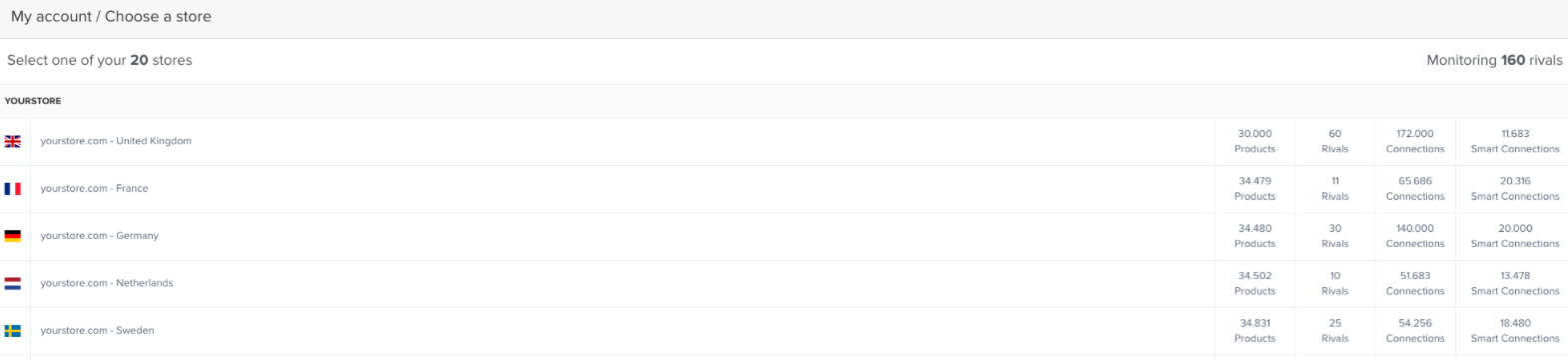Click the France flag icon
The width and height of the screenshot is (1568, 360).
[13, 189]
